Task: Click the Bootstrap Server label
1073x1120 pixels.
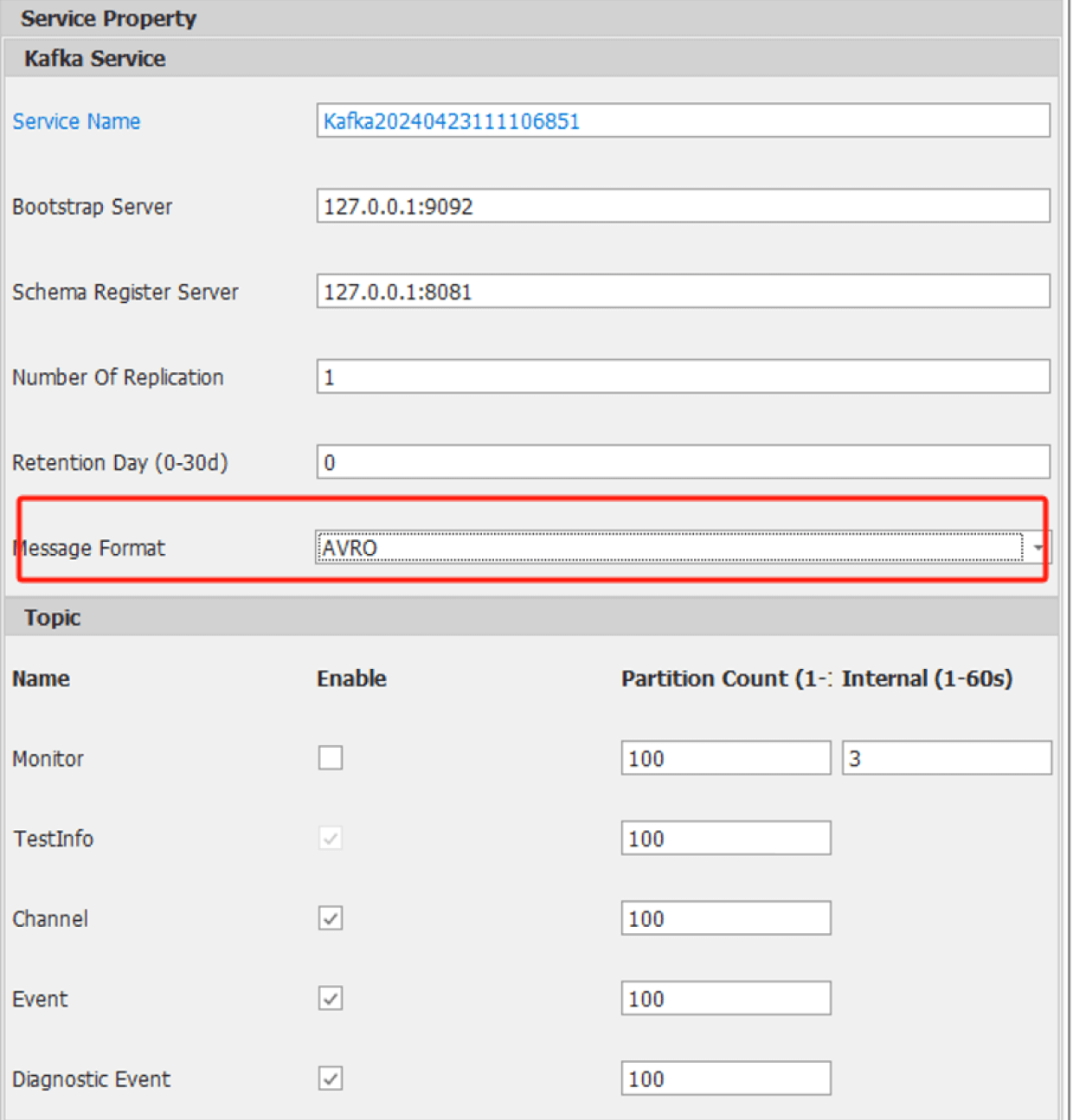Action: coord(92,207)
